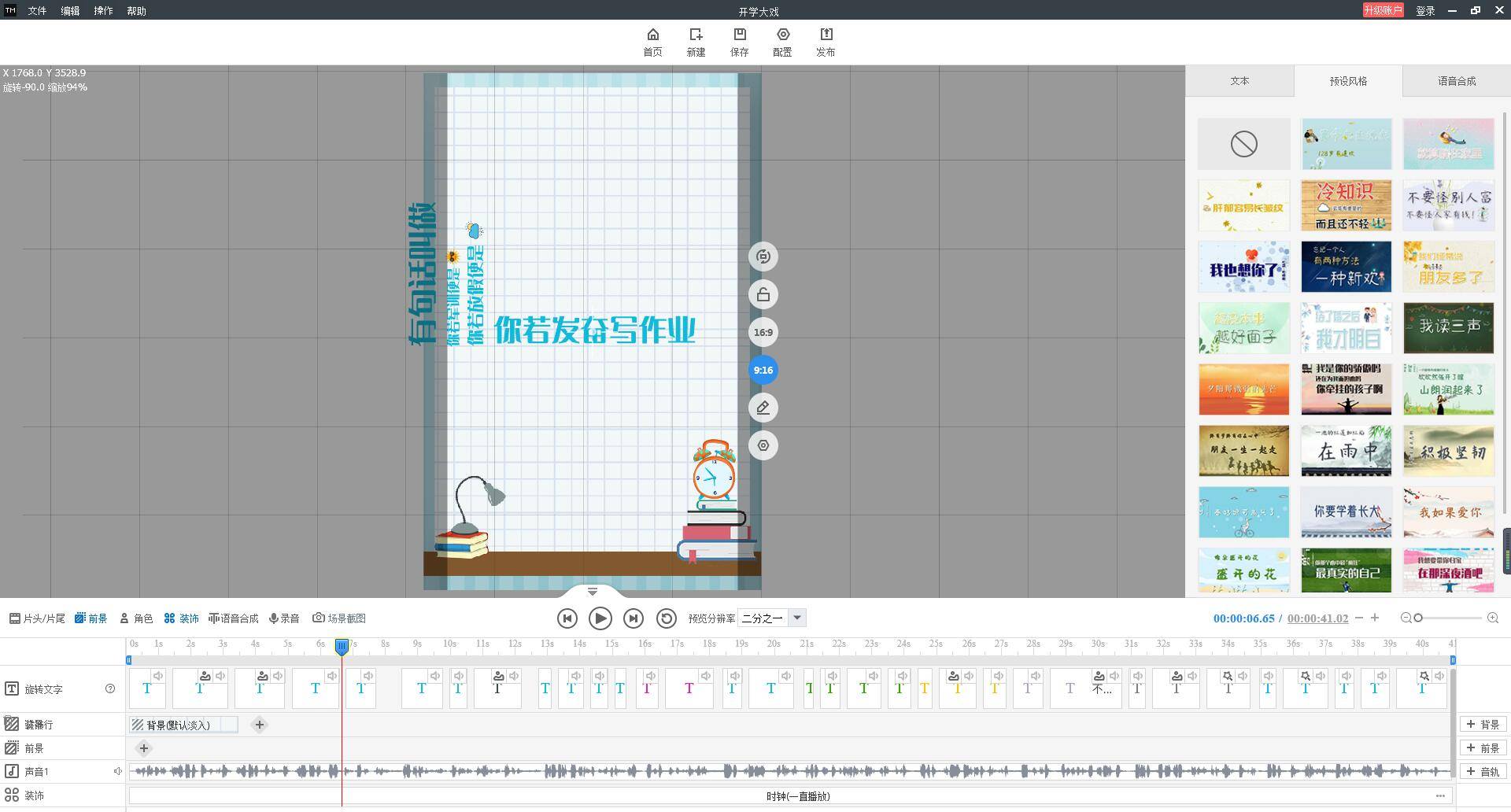Open 语音合成 in the timeline toolbar
1511x812 pixels.
pyautogui.click(x=234, y=618)
